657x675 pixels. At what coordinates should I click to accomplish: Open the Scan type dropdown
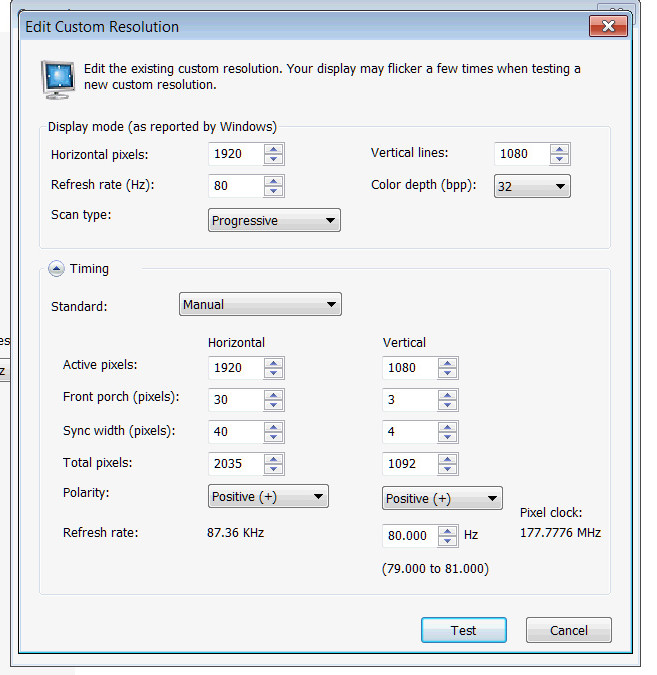coord(274,220)
